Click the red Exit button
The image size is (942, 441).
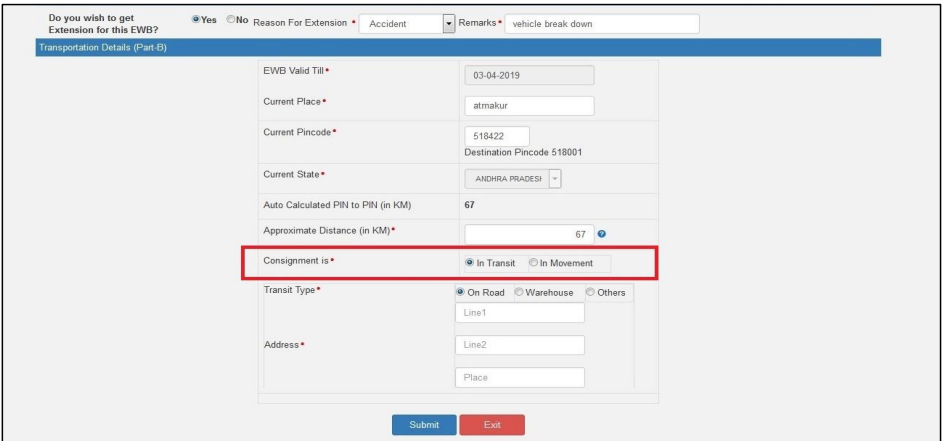pos(492,425)
